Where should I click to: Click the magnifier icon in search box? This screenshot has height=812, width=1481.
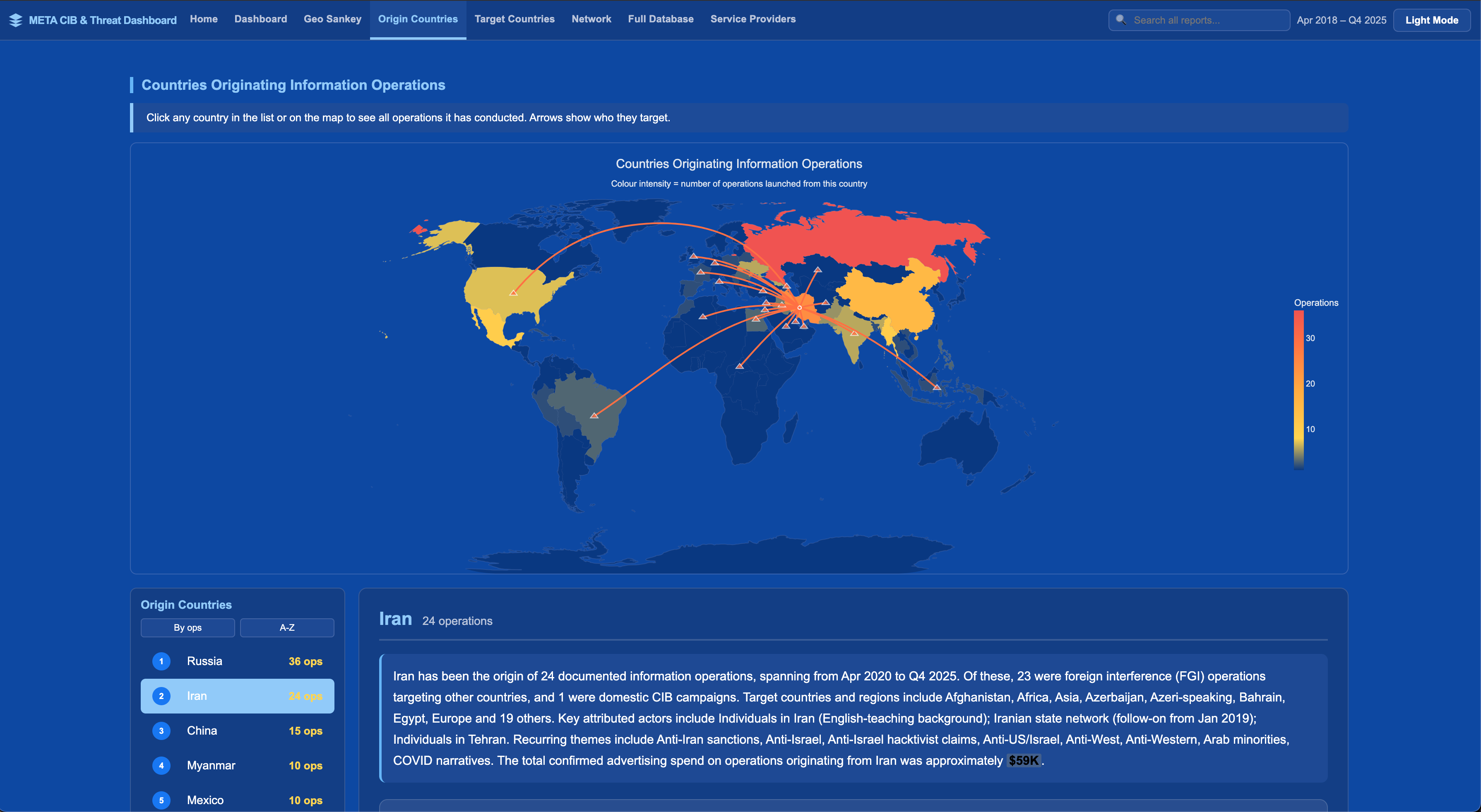pyautogui.click(x=1120, y=20)
